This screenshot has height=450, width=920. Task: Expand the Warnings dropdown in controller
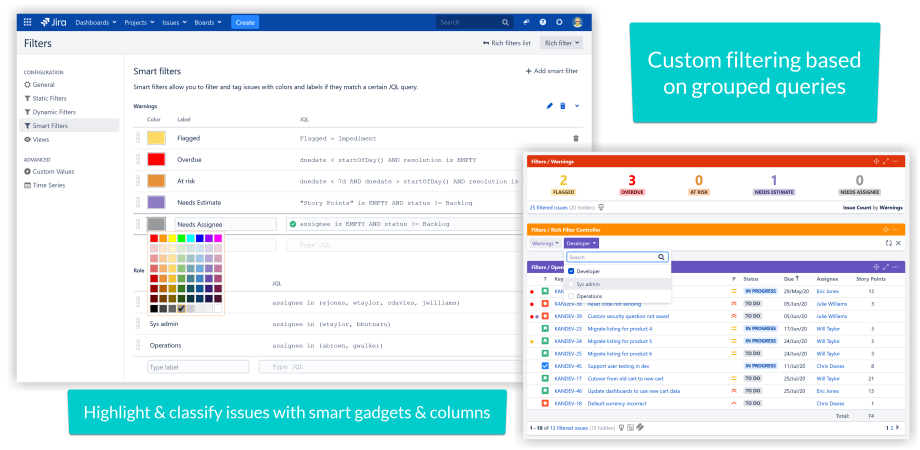coord(545,243)
